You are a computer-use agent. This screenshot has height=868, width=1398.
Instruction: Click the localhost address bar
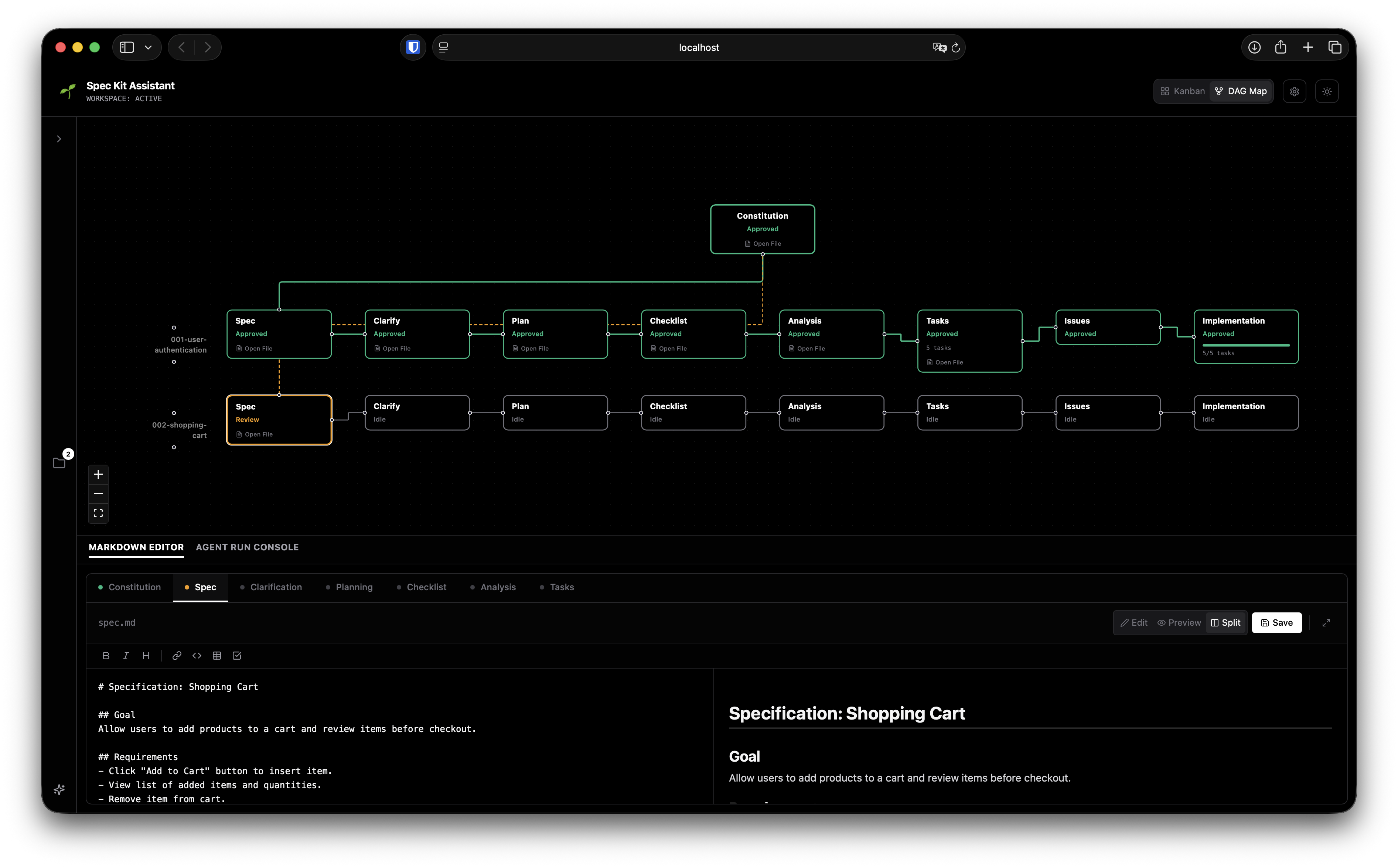pos(698,48)
